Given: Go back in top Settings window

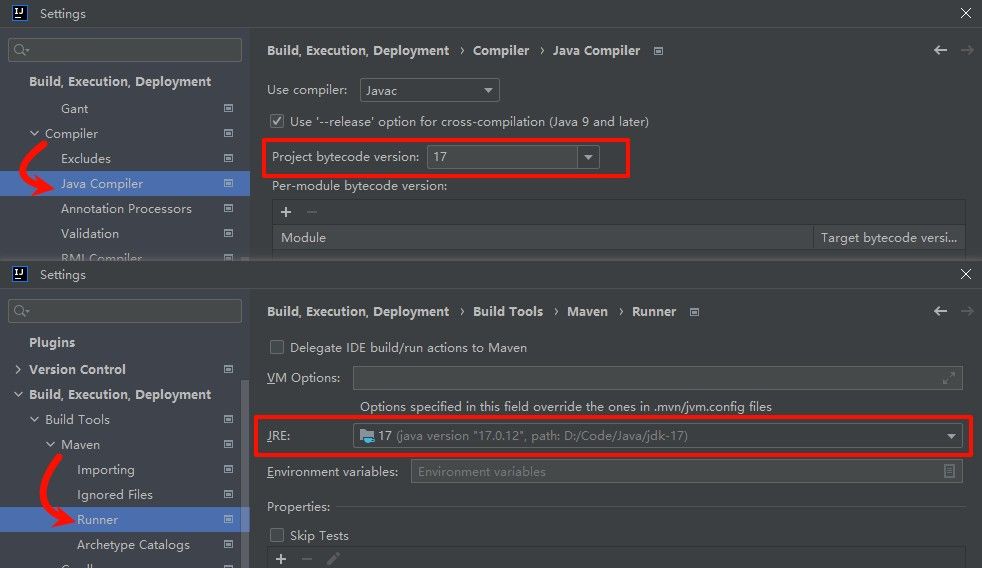Looking at the screenshot, I should tap(940, 50).
